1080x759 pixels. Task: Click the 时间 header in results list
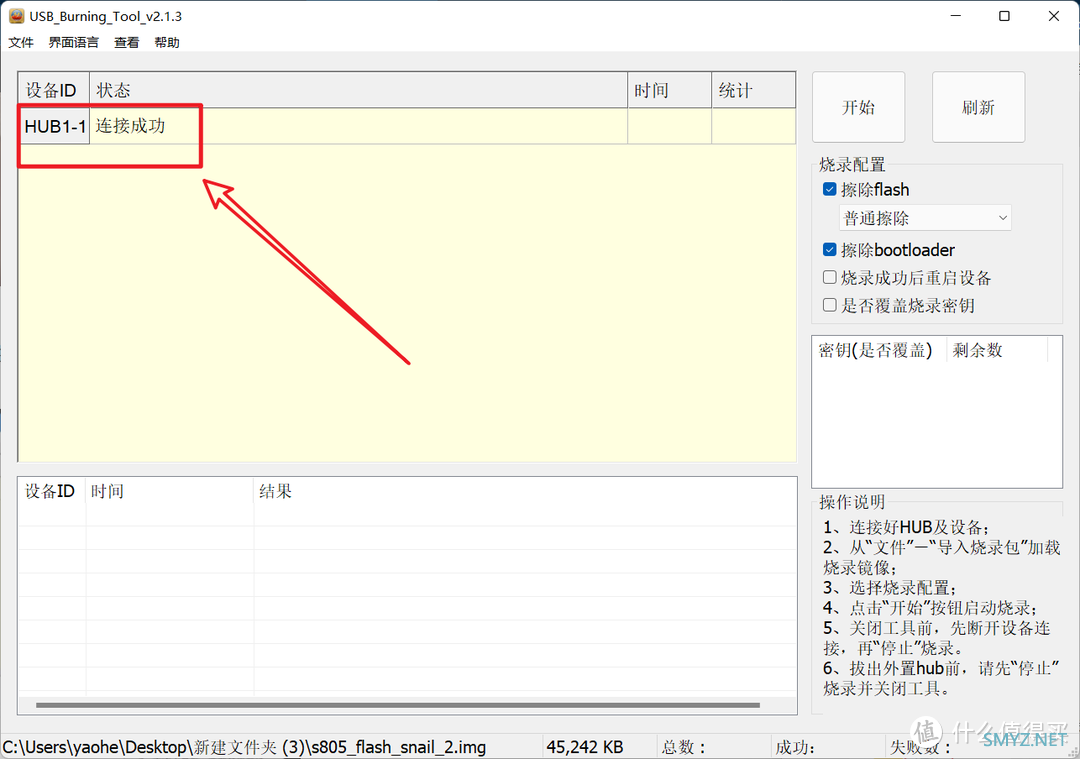pos(170,491)
